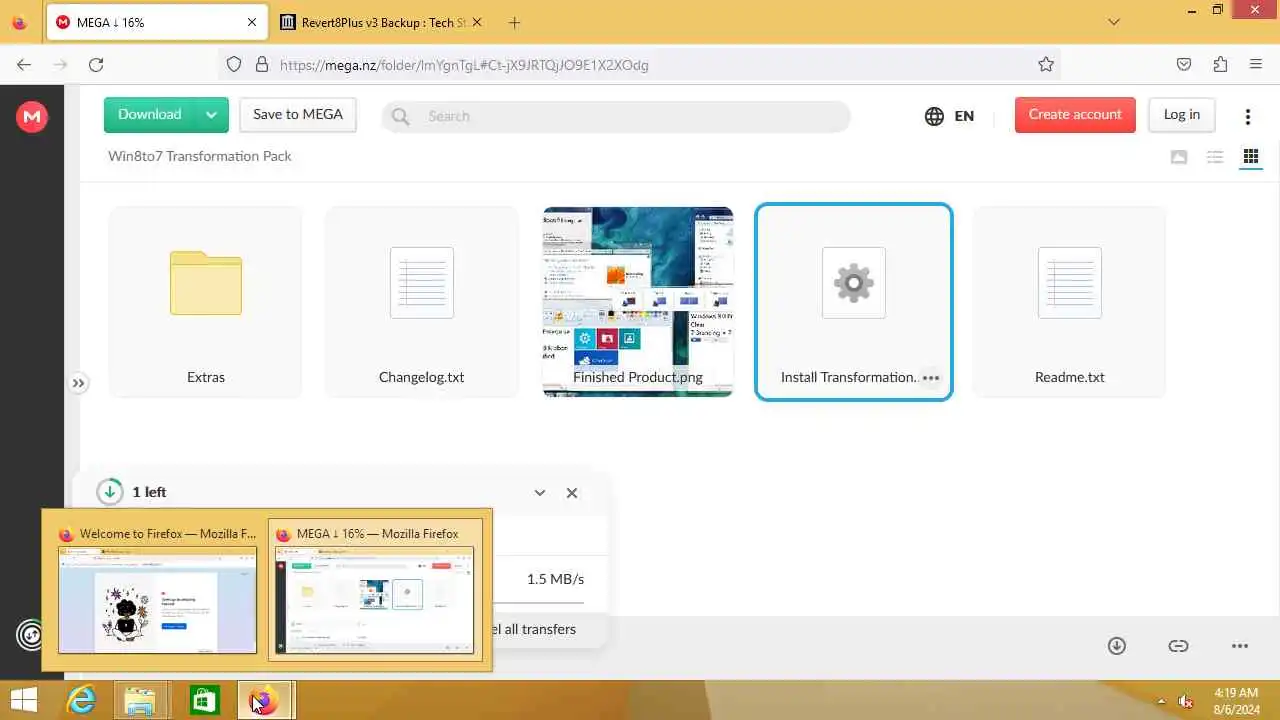Viewport: 1280px width, 720px height.
Task: Click the muted volume tray icon
Action: coord(1186,701)
